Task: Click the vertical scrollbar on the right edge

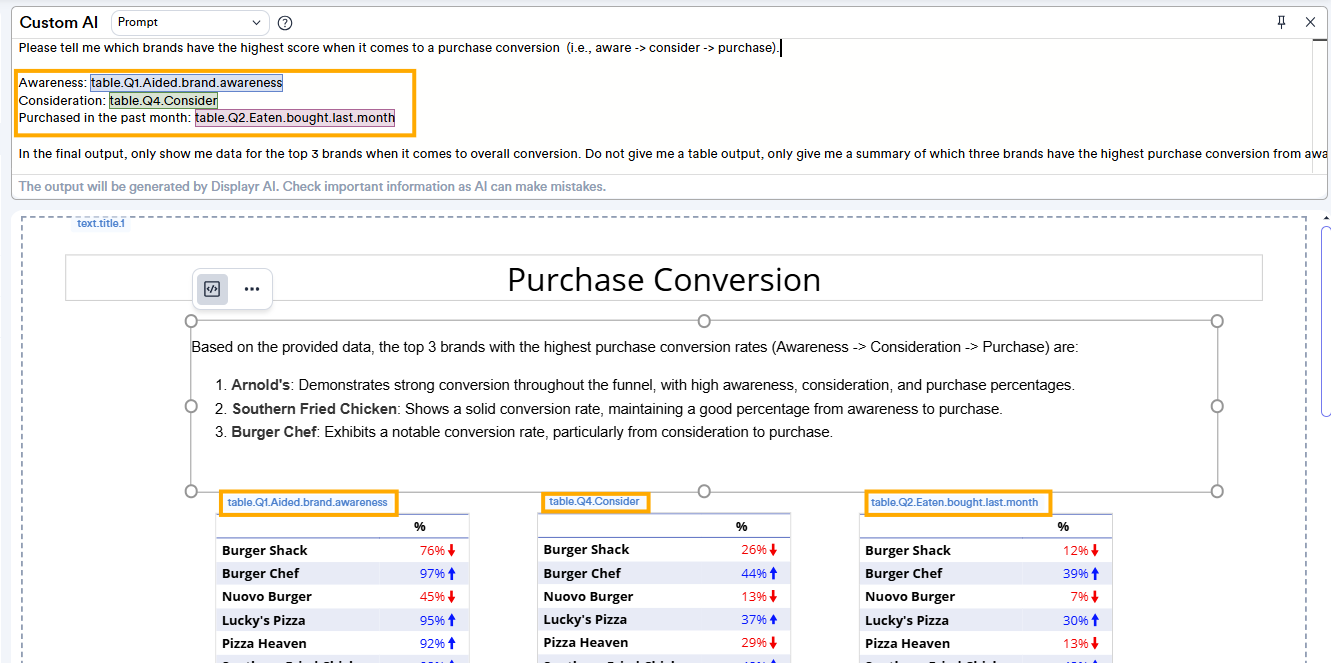Action: (x=1326, y=320)
